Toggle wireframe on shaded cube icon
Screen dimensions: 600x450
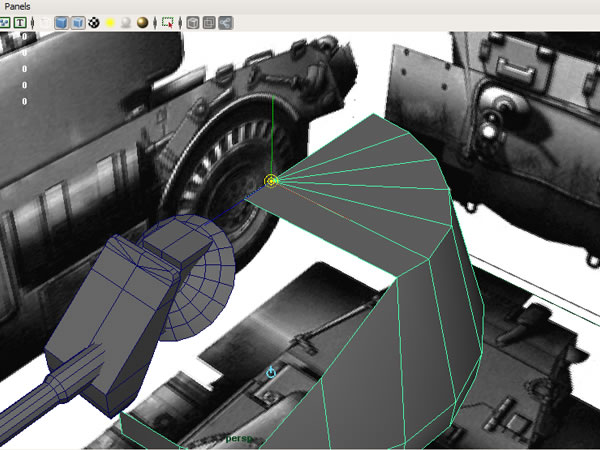77,22
